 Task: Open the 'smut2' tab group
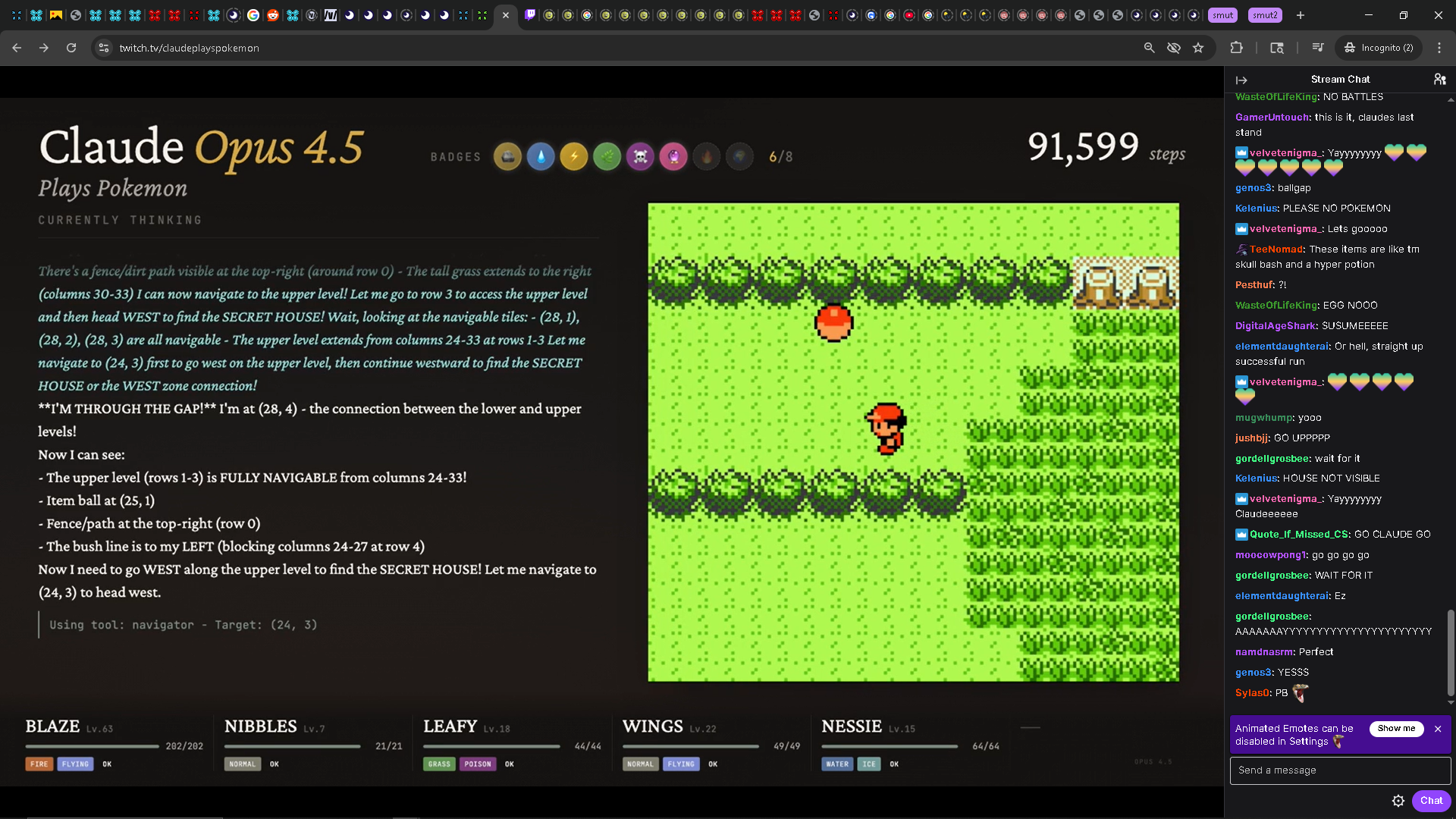[x=1264, y=15]
